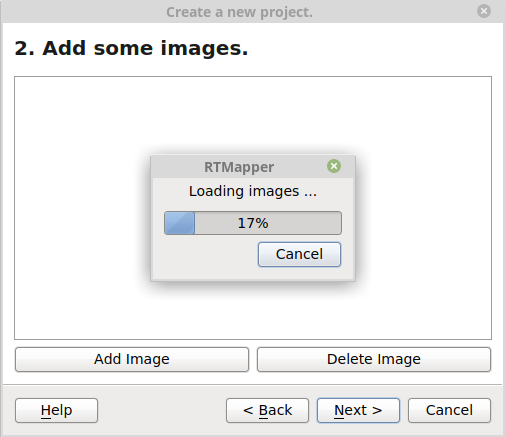
Task: Click the 17% progress label
Action: (253, 223)
